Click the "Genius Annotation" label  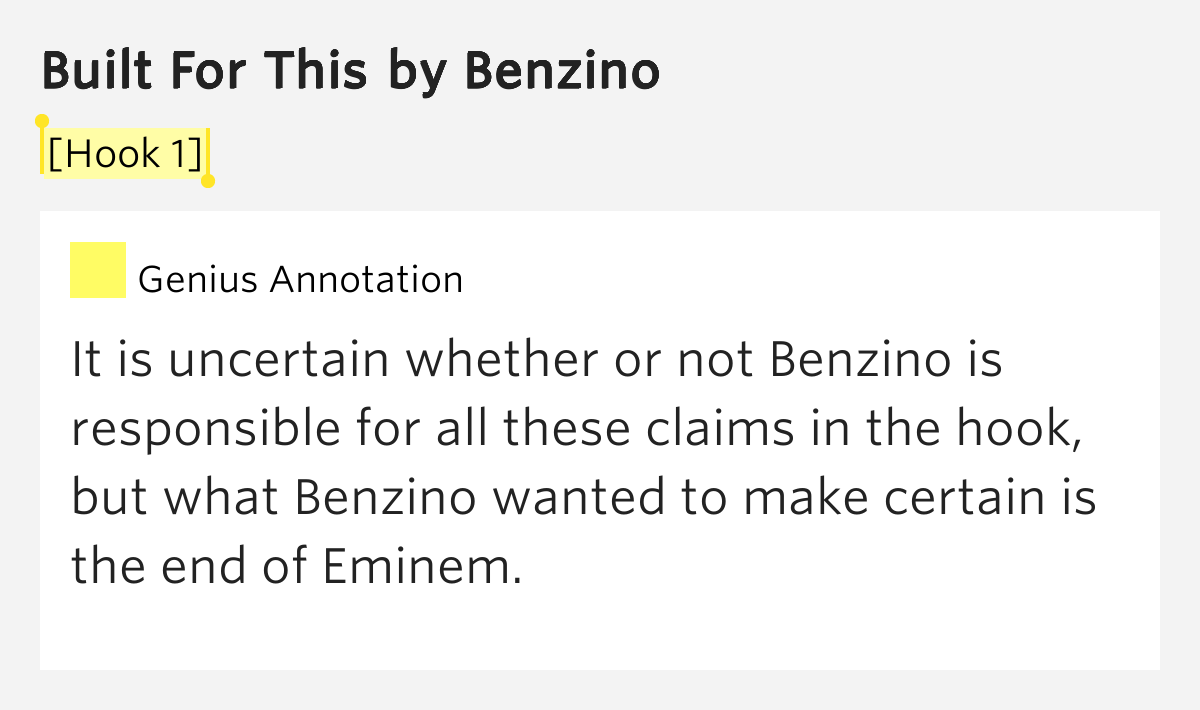click(x=300, y=280)
